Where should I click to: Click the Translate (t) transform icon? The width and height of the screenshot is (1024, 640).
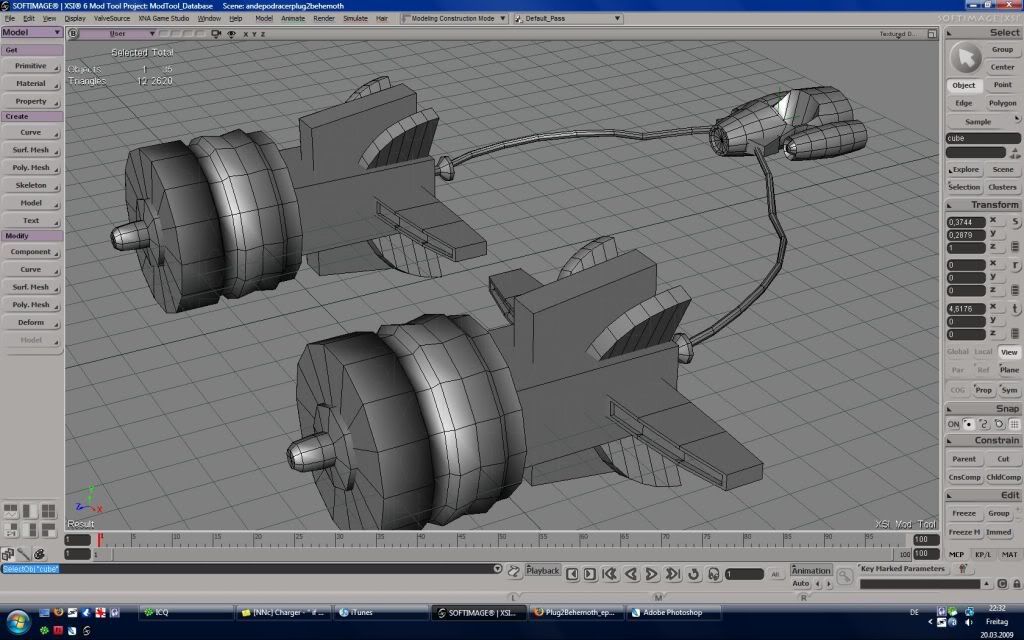point(1016,309)
